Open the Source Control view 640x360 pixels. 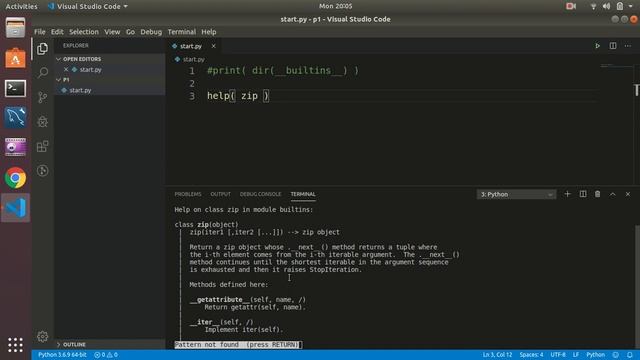pyautogui.click(x=42, y=97)
